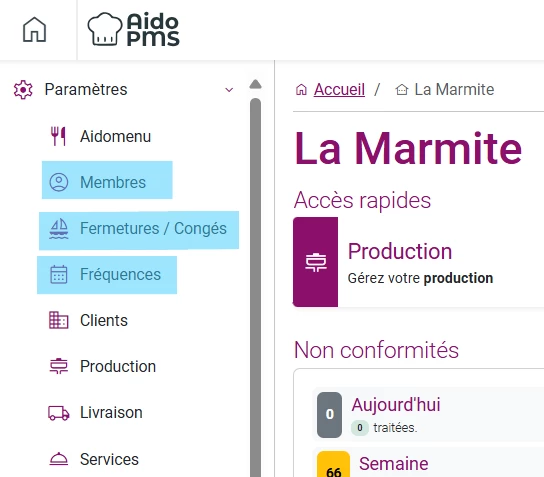Open the home icon in the top bar
Viewport: 544px width, 477px height.
[x=34, y=30]
